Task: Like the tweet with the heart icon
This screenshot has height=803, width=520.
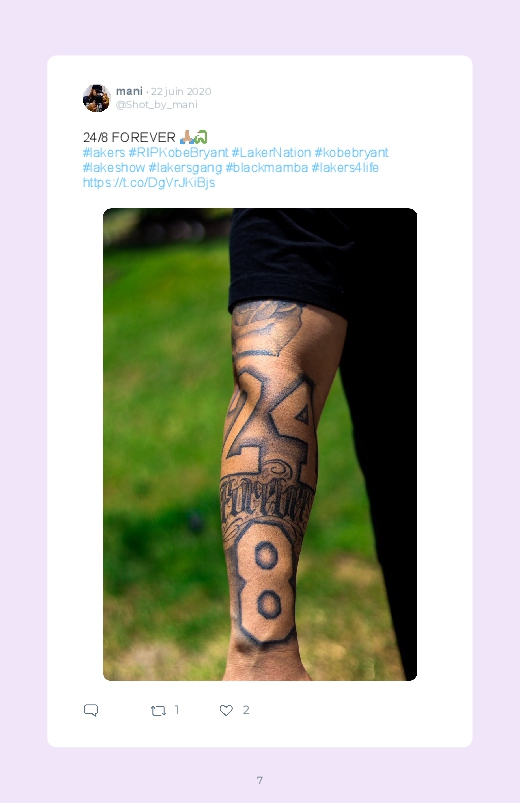Action: point(226,710)
